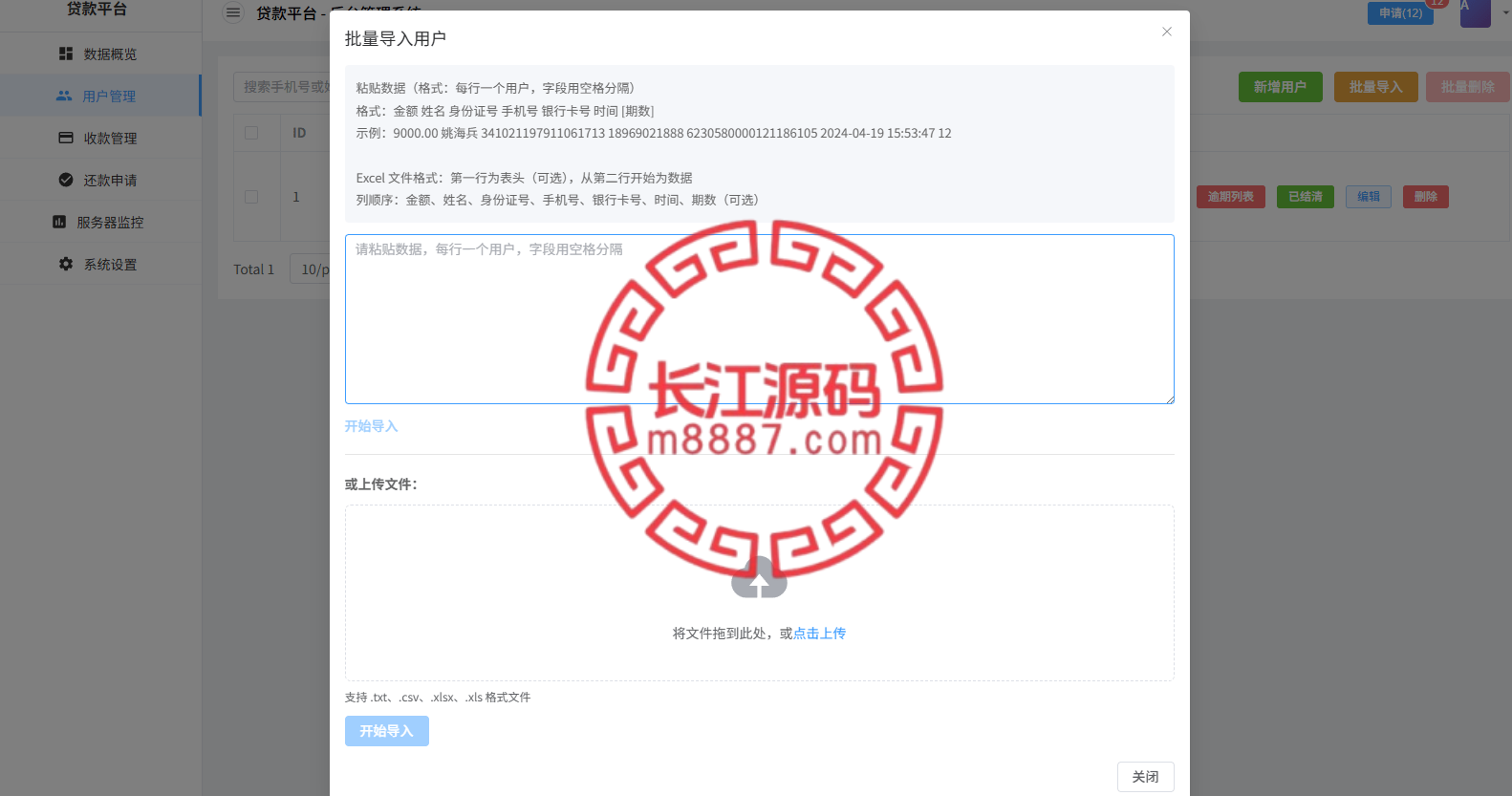Open the user avatar in top bar

pos(1475,11)
